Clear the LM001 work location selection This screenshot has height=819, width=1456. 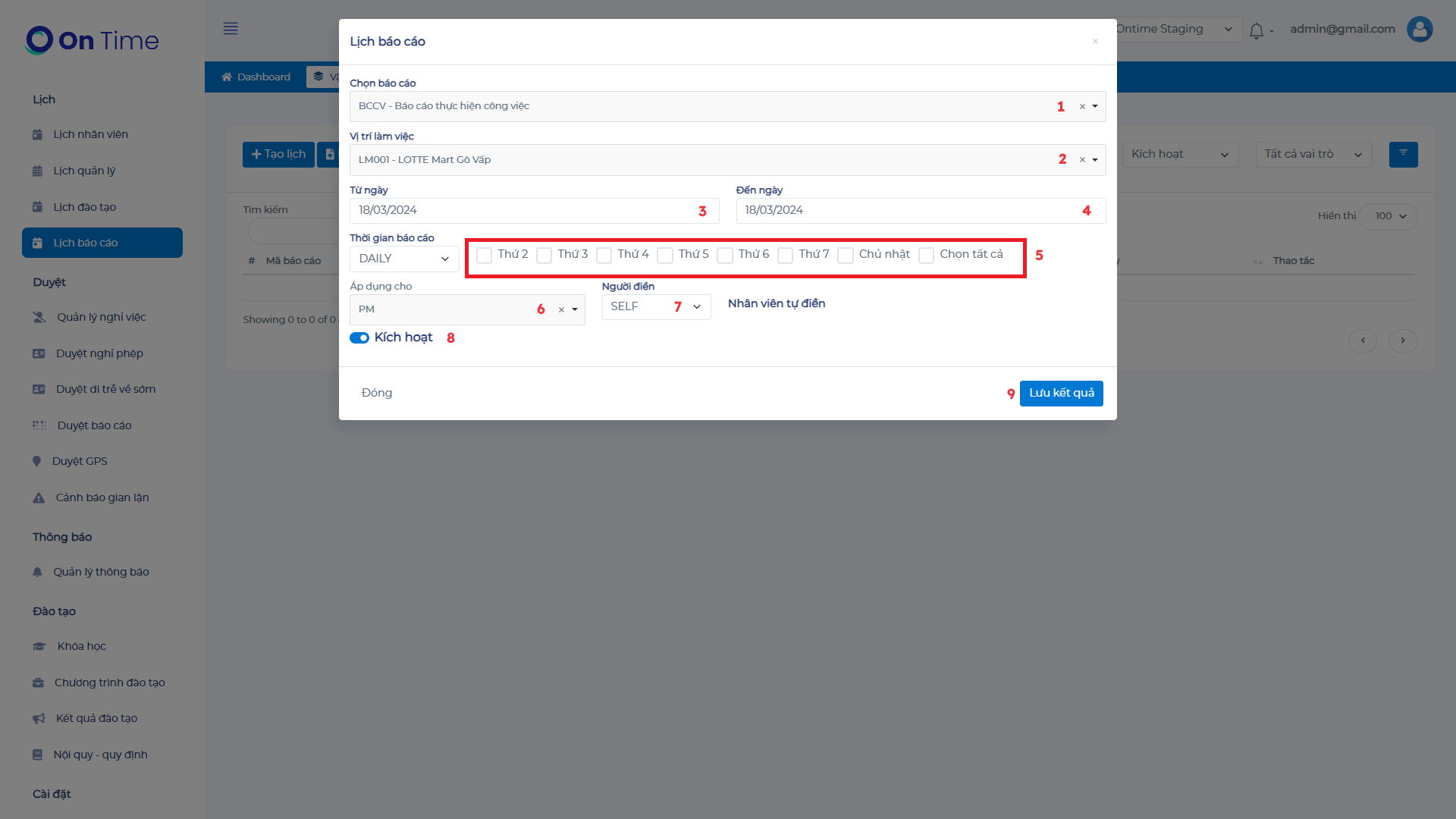pos(1082,160)
